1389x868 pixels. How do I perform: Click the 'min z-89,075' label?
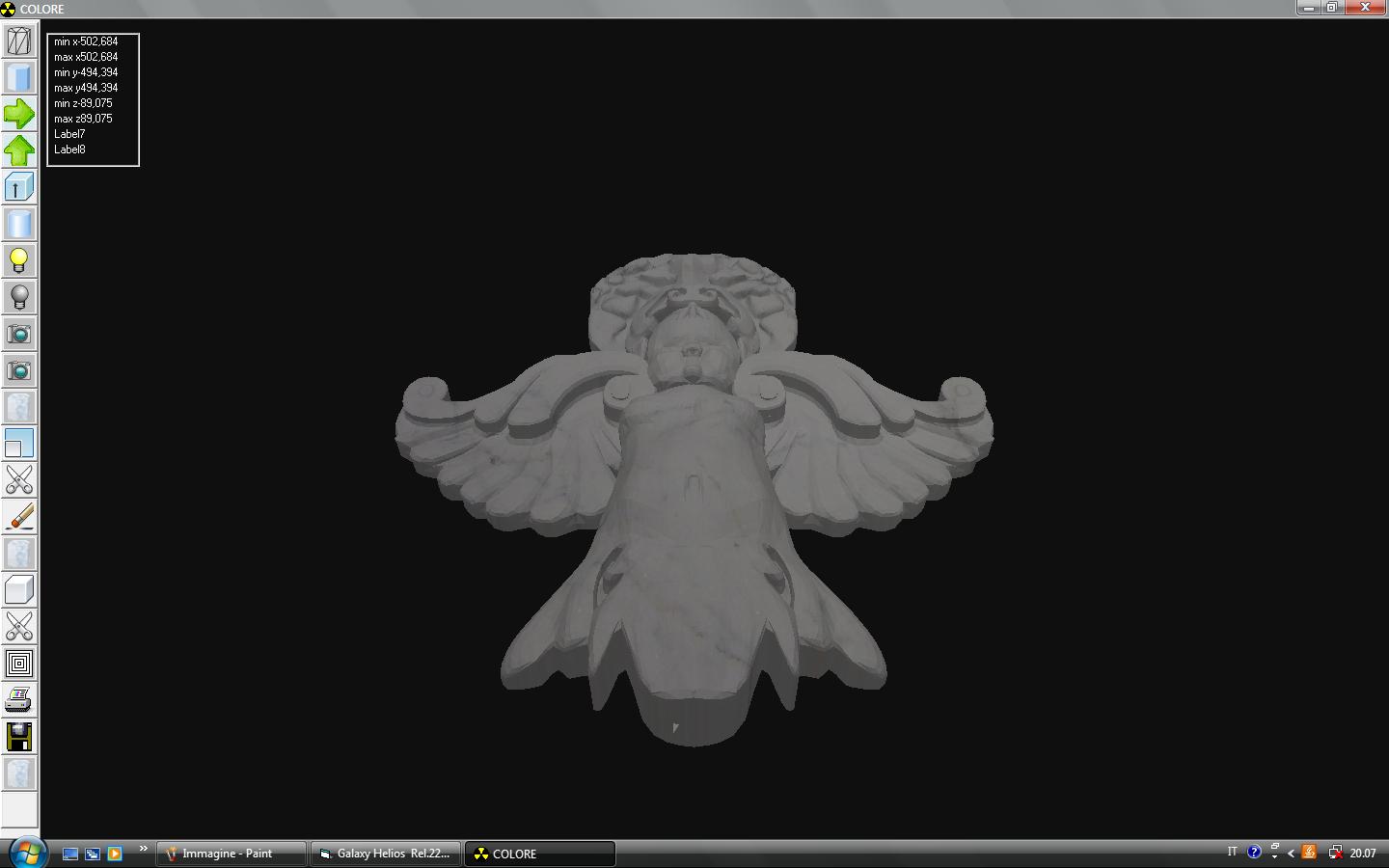[x=83, y=103]
